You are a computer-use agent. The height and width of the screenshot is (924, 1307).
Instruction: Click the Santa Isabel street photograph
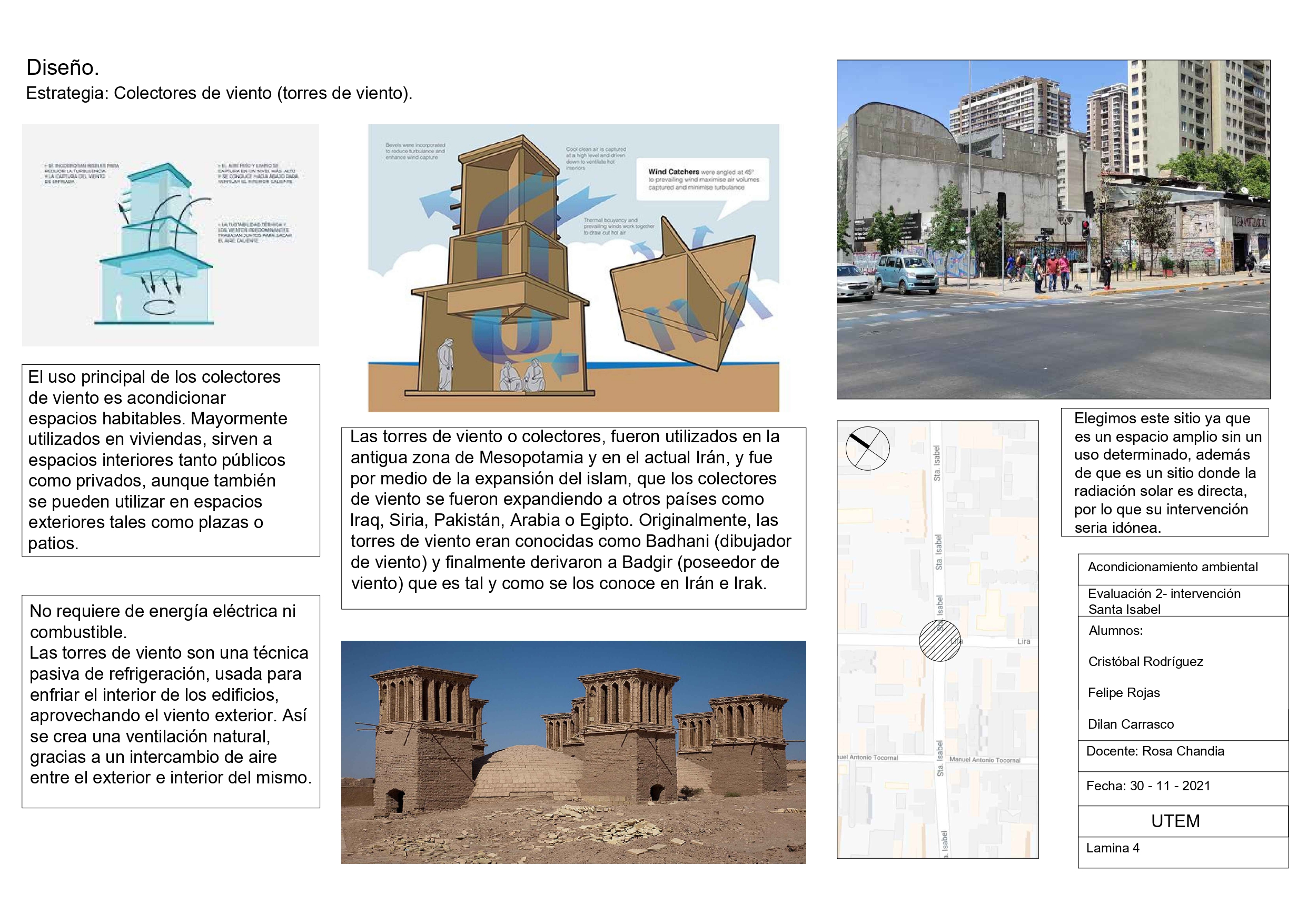click(1053, 229)
